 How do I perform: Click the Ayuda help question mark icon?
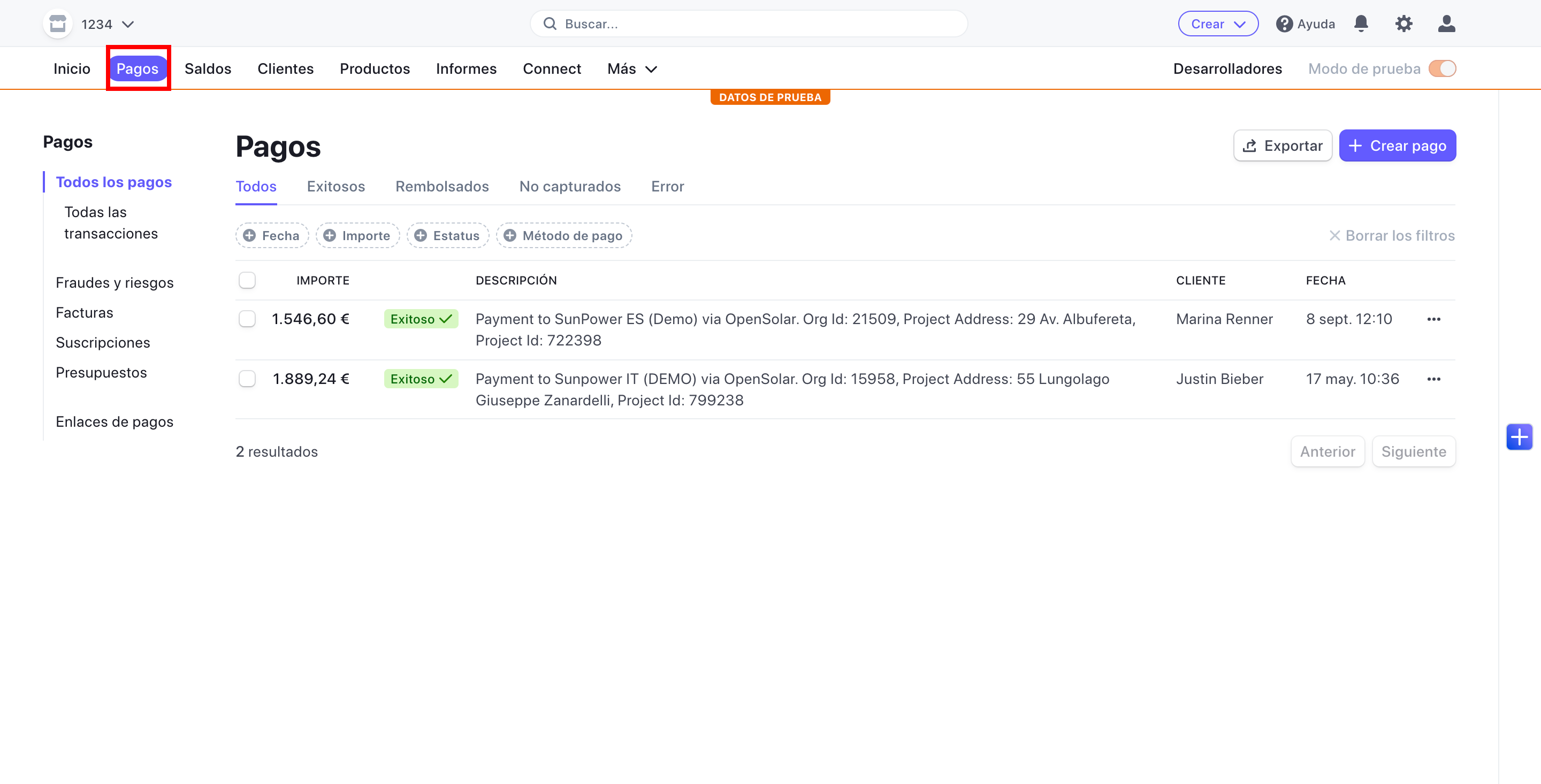1284,24
